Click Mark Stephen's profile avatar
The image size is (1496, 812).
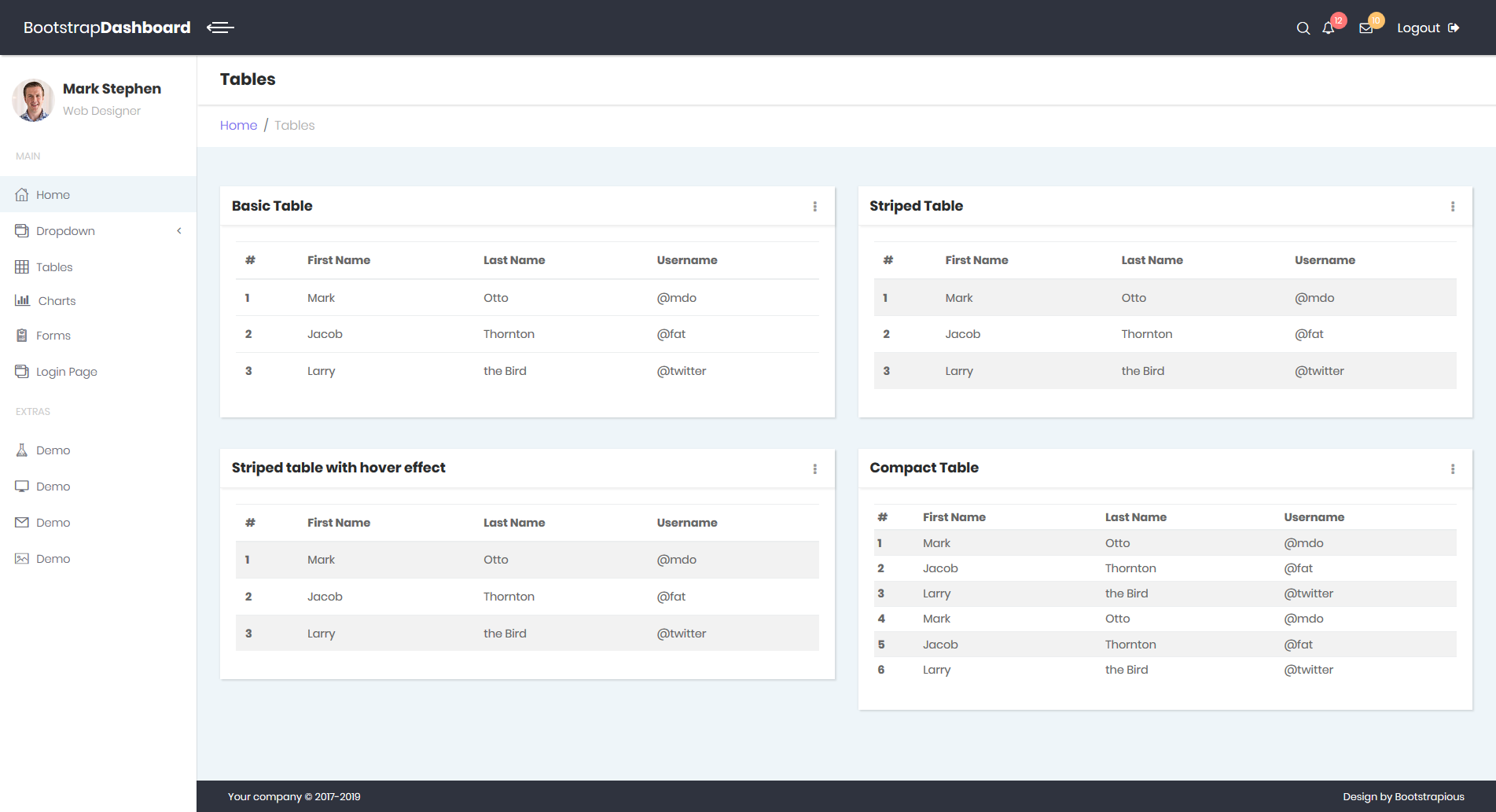pyautogui.click(x=33, y=100)
